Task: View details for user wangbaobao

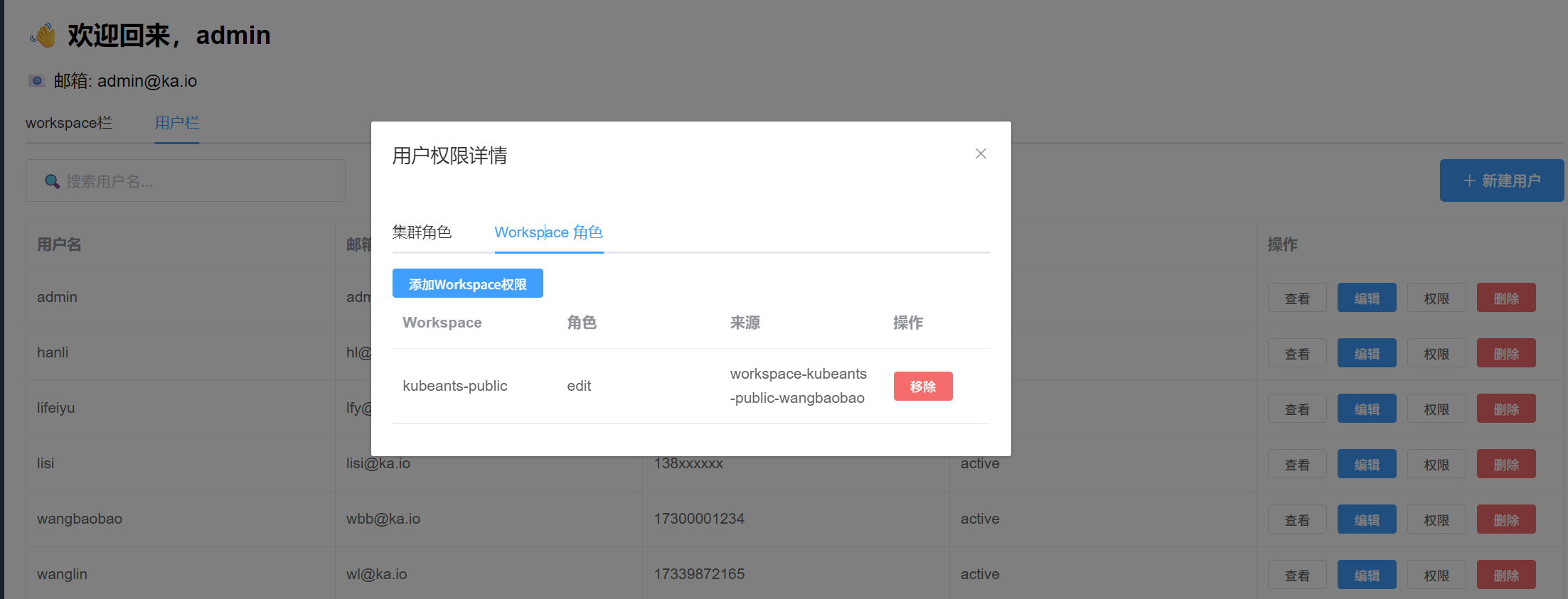Action: (1296, 520)
